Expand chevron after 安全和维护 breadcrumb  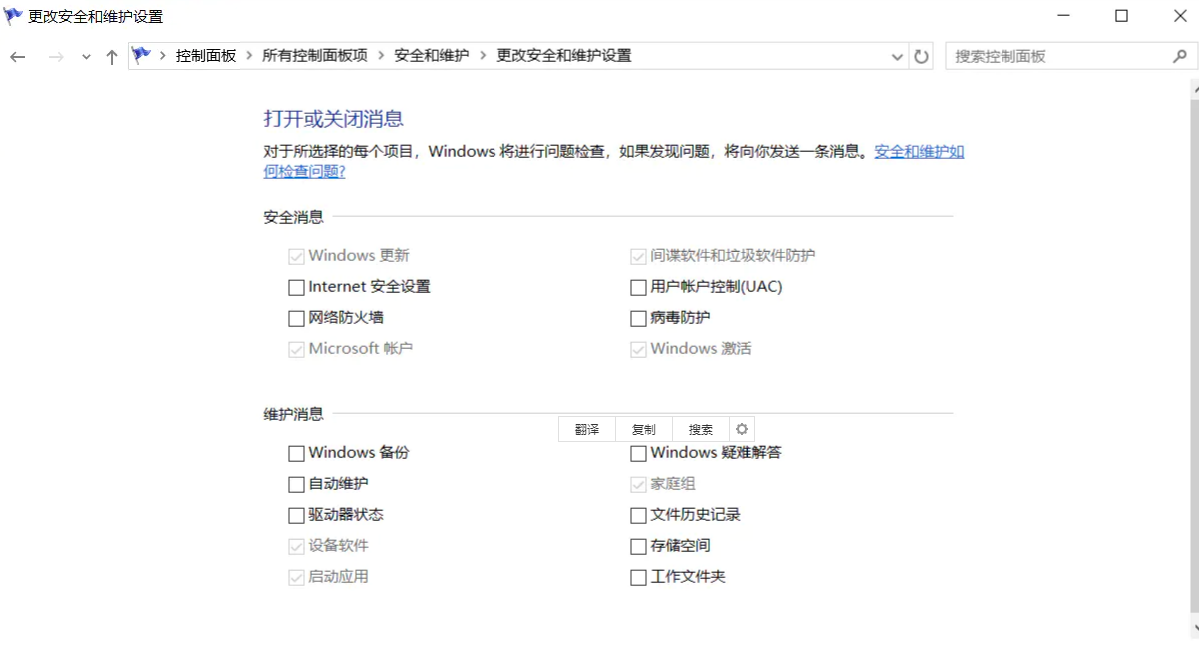tap(483, 55)
